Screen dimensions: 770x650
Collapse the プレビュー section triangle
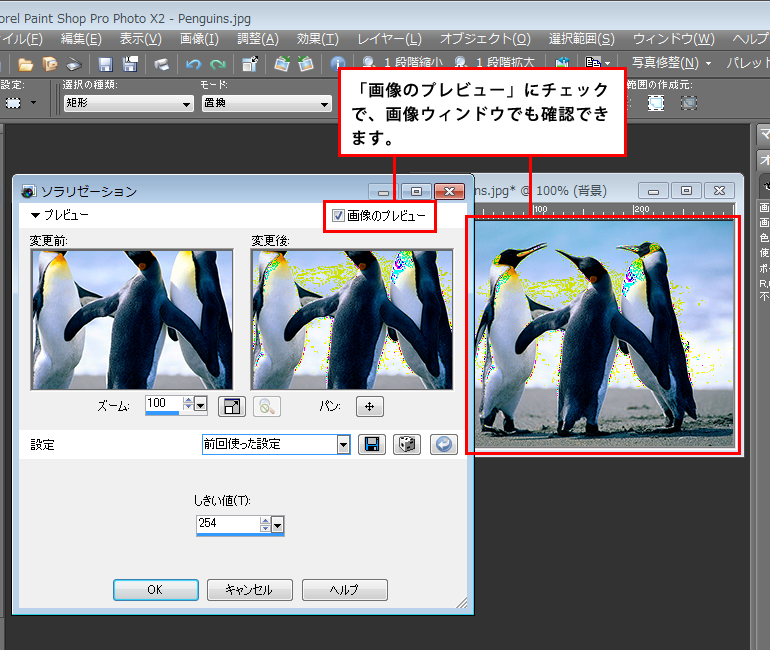35,215
